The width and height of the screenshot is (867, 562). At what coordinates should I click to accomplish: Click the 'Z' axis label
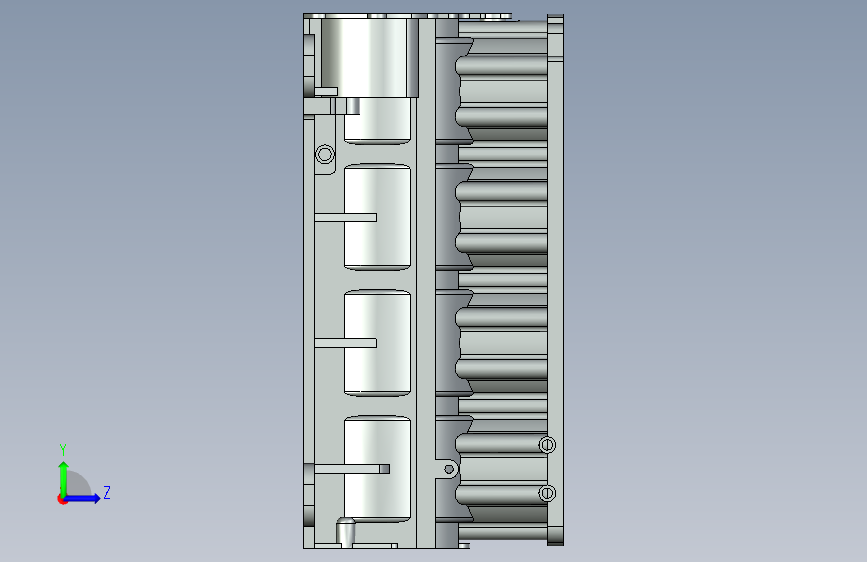tap(107, 492)
